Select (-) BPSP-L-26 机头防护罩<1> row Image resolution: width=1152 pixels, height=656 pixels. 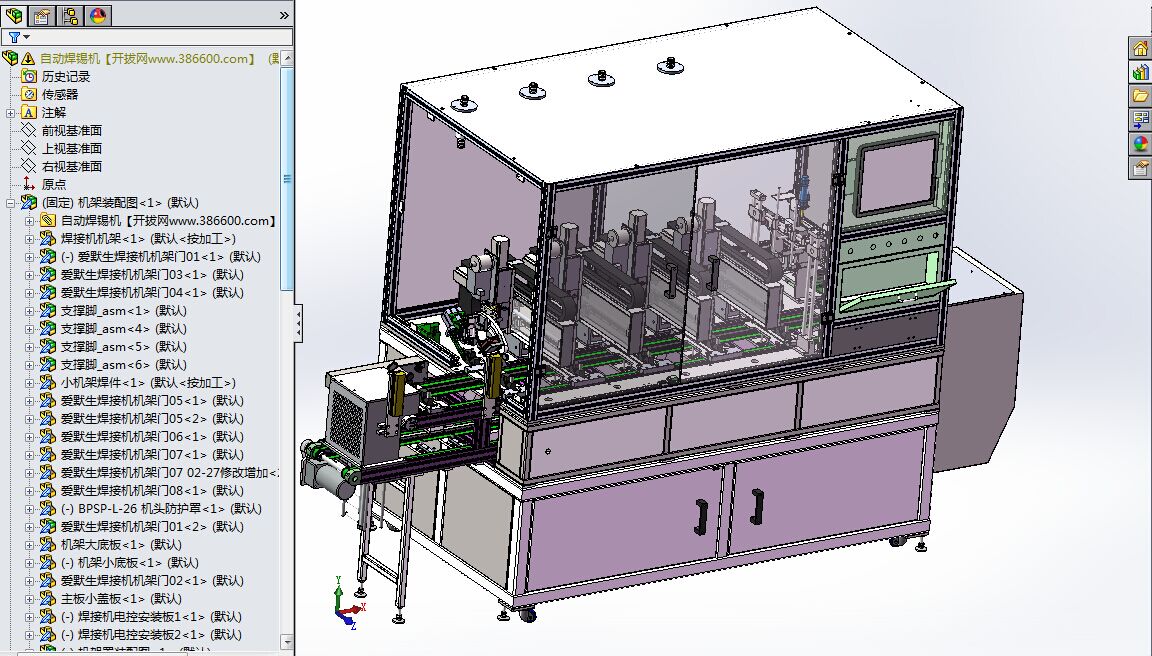[161, 508]
